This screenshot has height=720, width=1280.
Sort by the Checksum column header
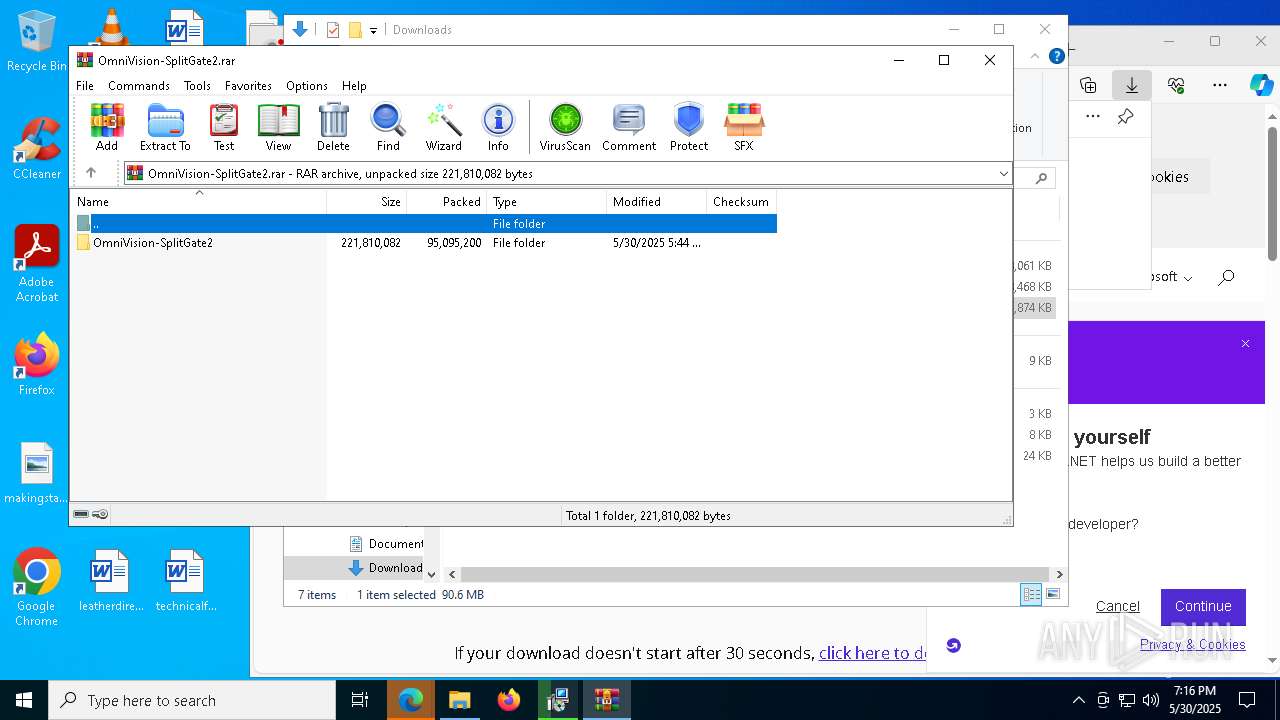tap(742, 201)
